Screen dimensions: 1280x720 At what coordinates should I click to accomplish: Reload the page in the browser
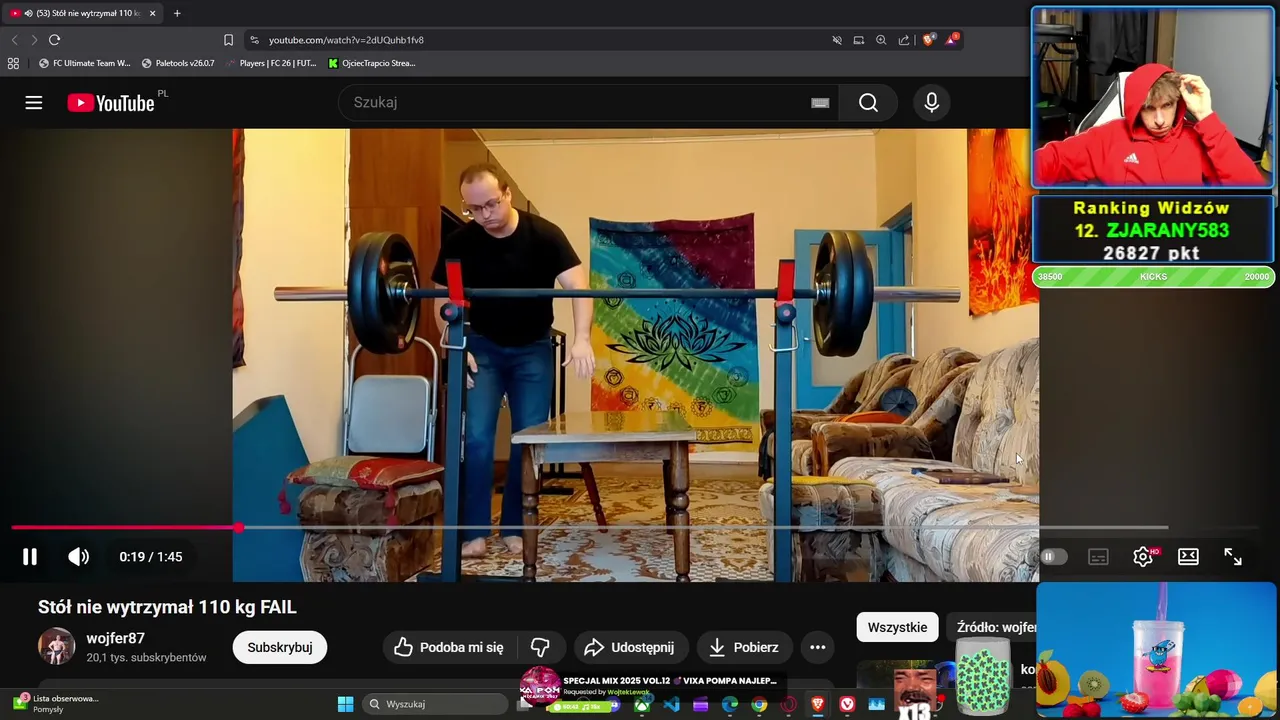(x=54, y=40)
